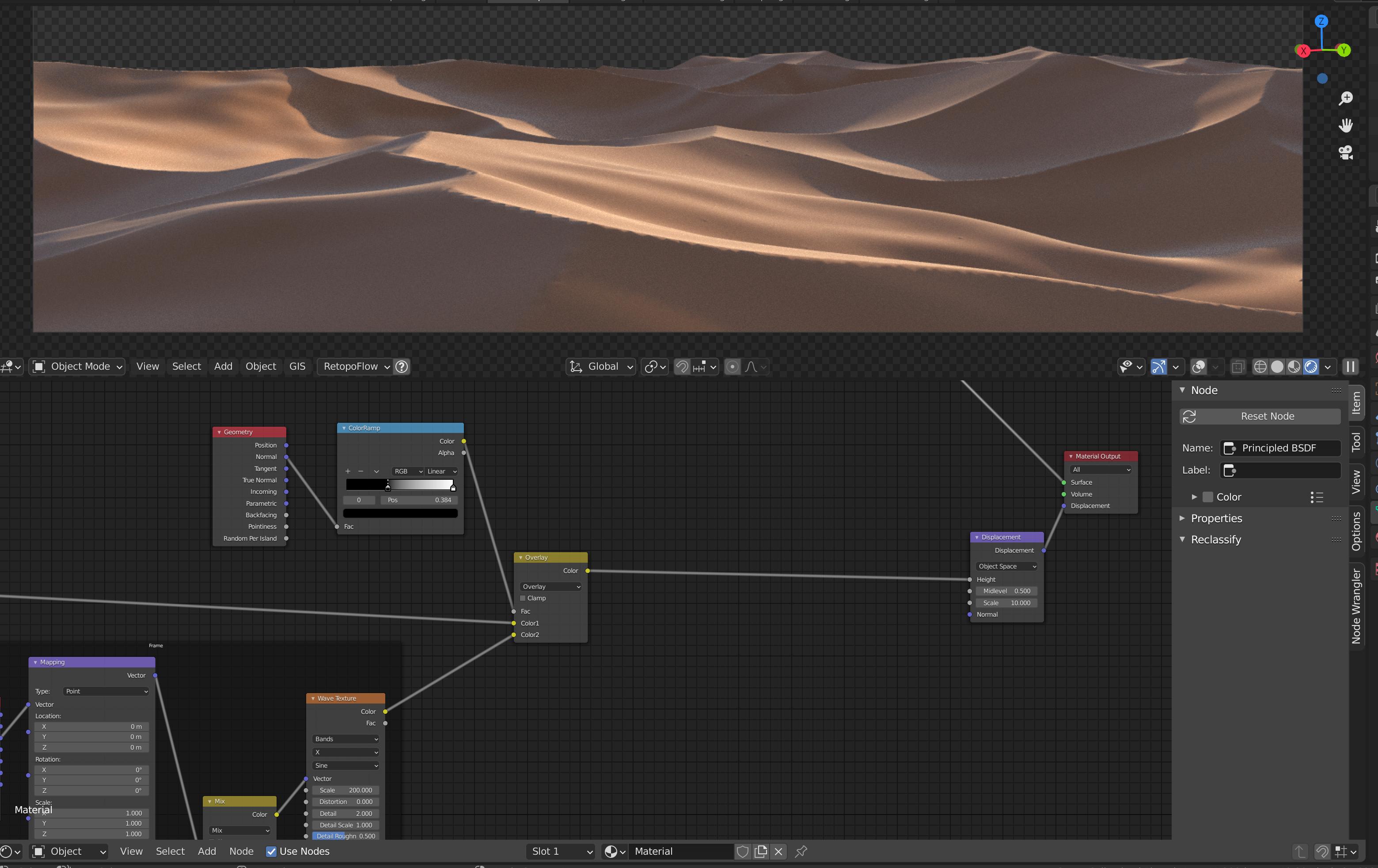Open ColorRamp Linear interpolation dropdown
The height and width of the screenshot is (868, 1378).
point(442,471)
